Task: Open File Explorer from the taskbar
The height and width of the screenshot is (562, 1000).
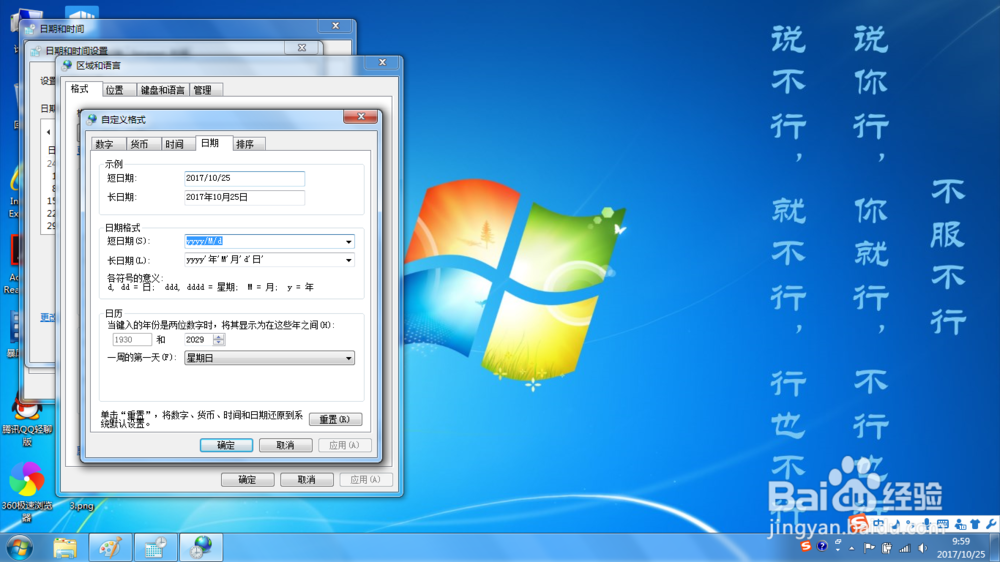Action: pos(64,548)
